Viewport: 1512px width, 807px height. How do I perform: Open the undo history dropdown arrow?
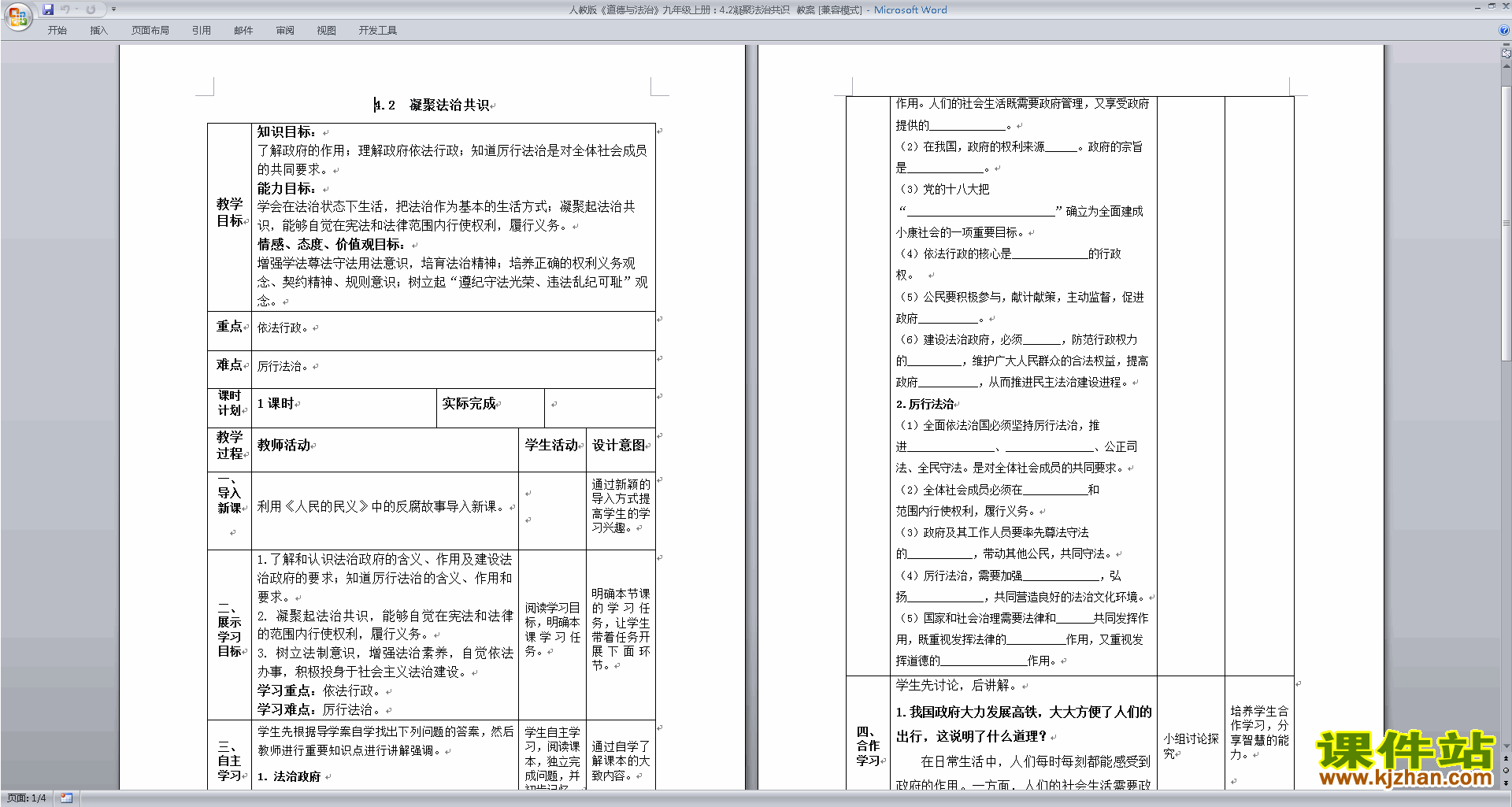click(76, 9)
